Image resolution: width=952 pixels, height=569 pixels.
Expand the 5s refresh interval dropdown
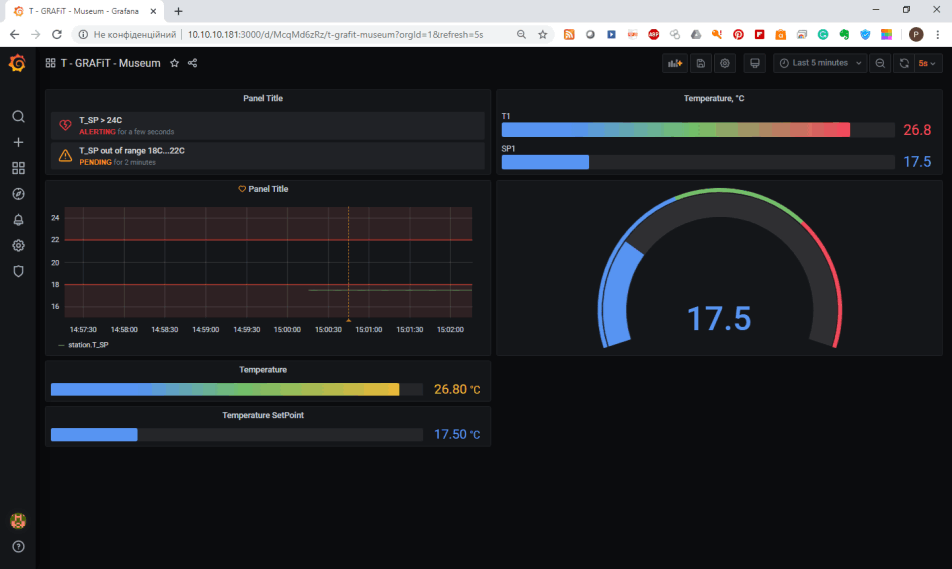pos(928,63)
